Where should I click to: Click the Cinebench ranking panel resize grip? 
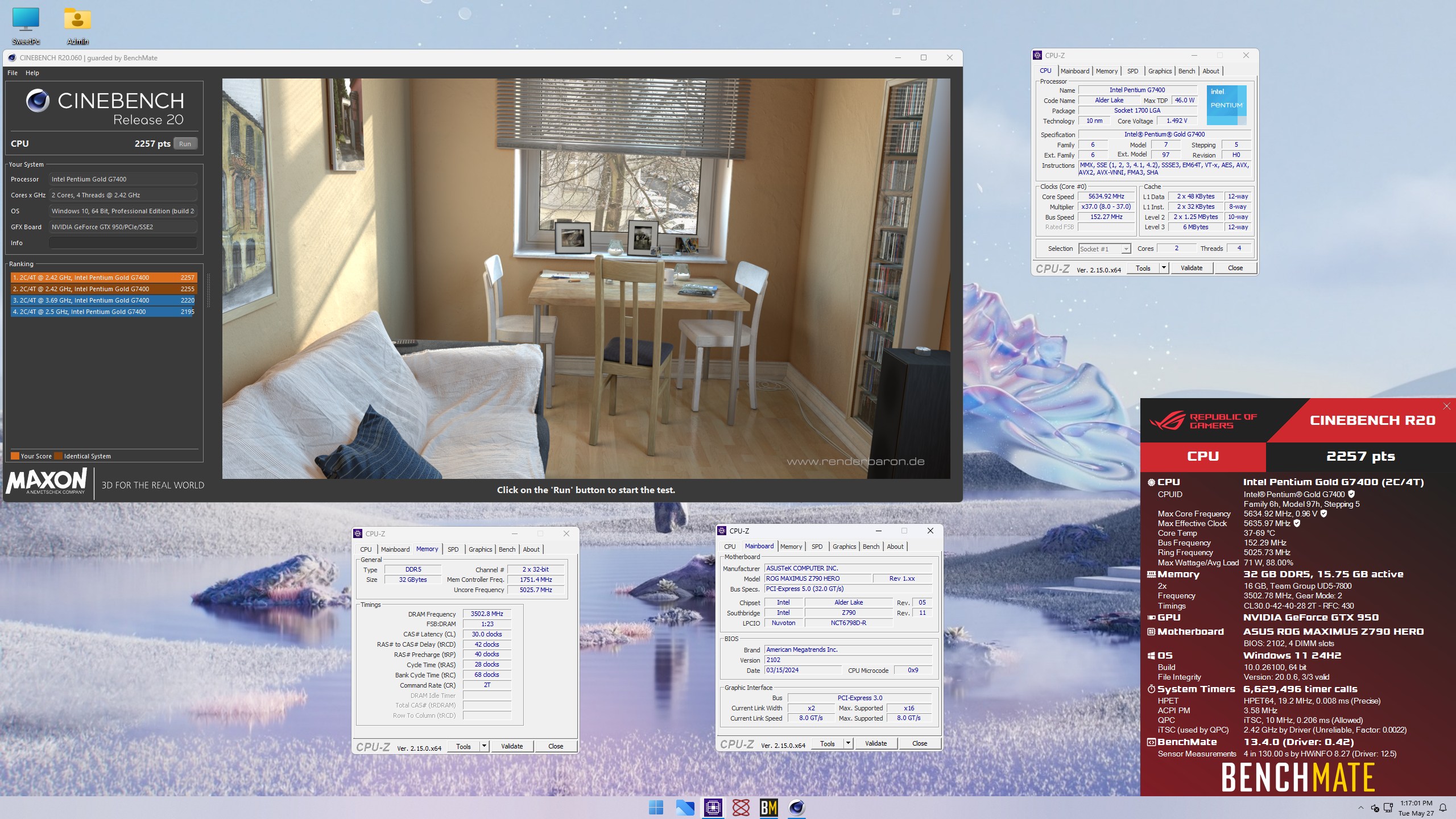pos(208,290)
